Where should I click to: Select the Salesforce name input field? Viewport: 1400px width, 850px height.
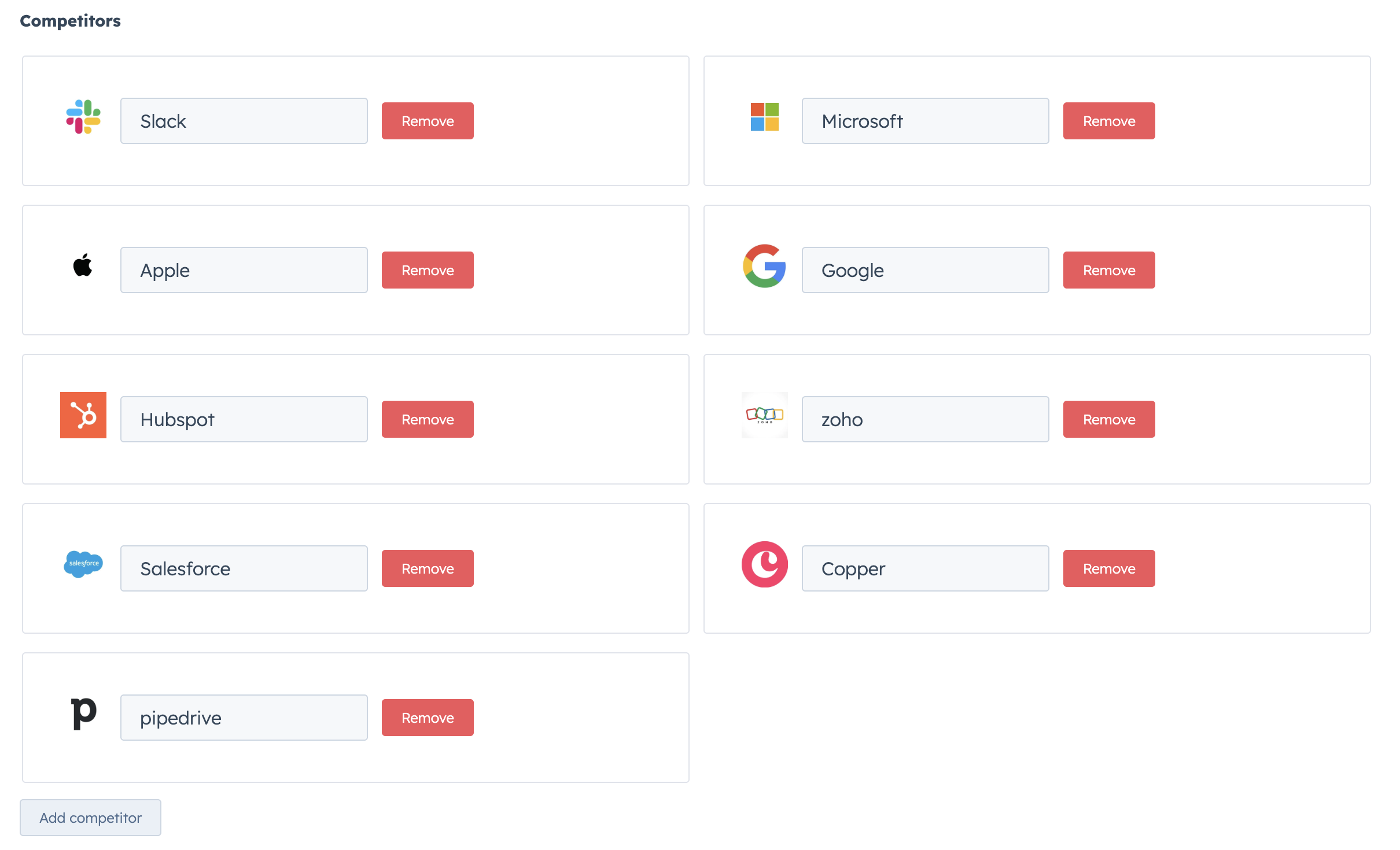click(244, 568)
